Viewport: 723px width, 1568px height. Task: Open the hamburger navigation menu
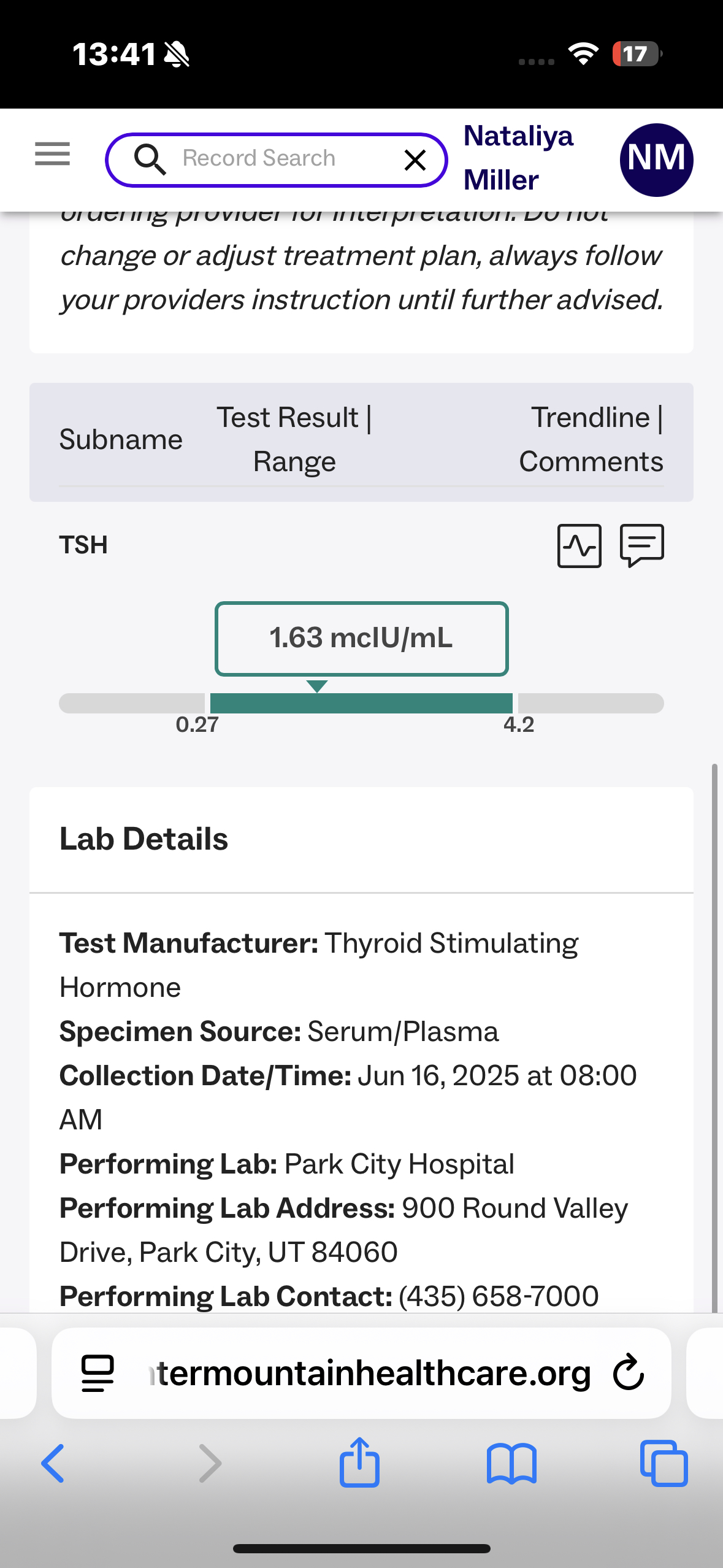(52, 153)
